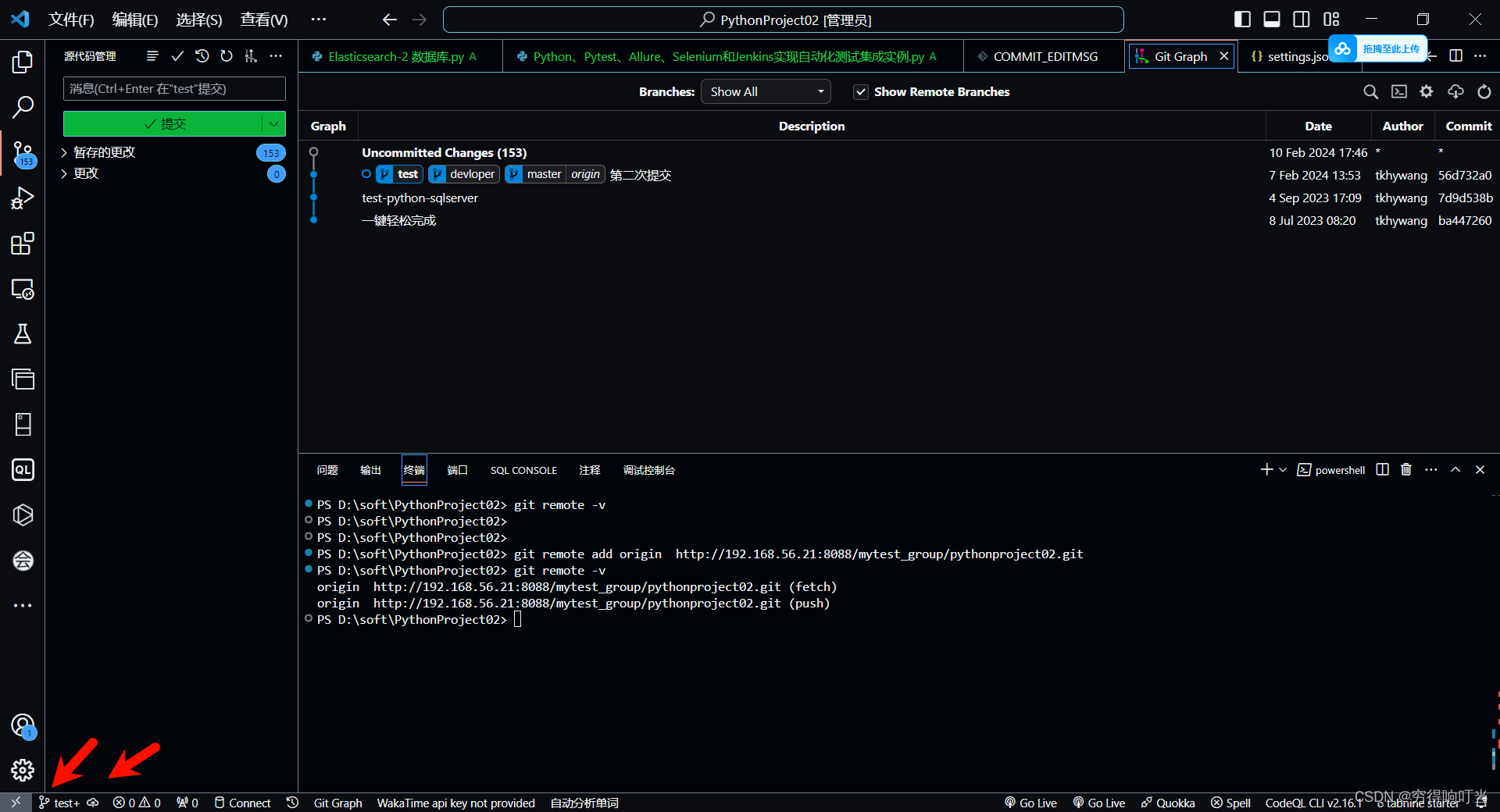Toggle the panel layout visibility

coord(1272,19)
